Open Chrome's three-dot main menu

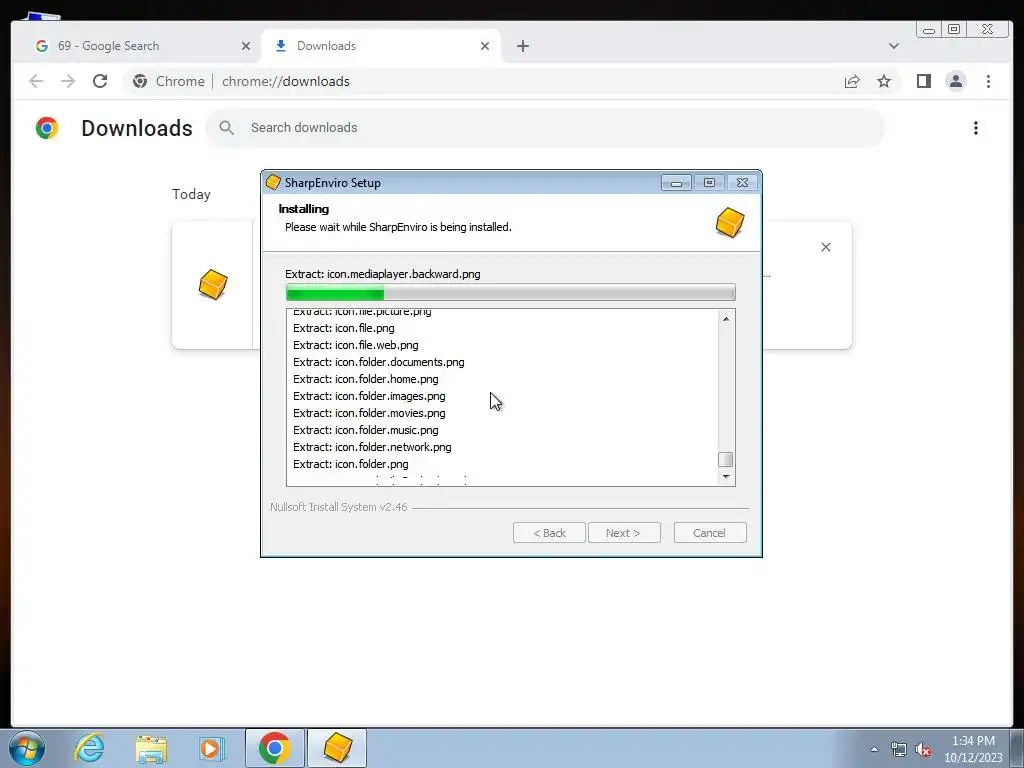point(988,81)
